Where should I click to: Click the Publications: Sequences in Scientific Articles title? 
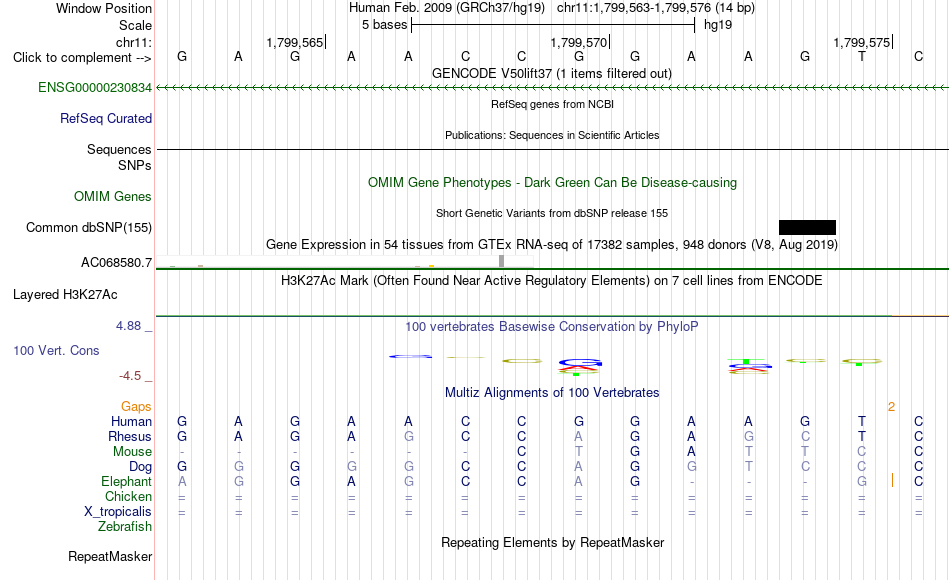click(552, 135)
